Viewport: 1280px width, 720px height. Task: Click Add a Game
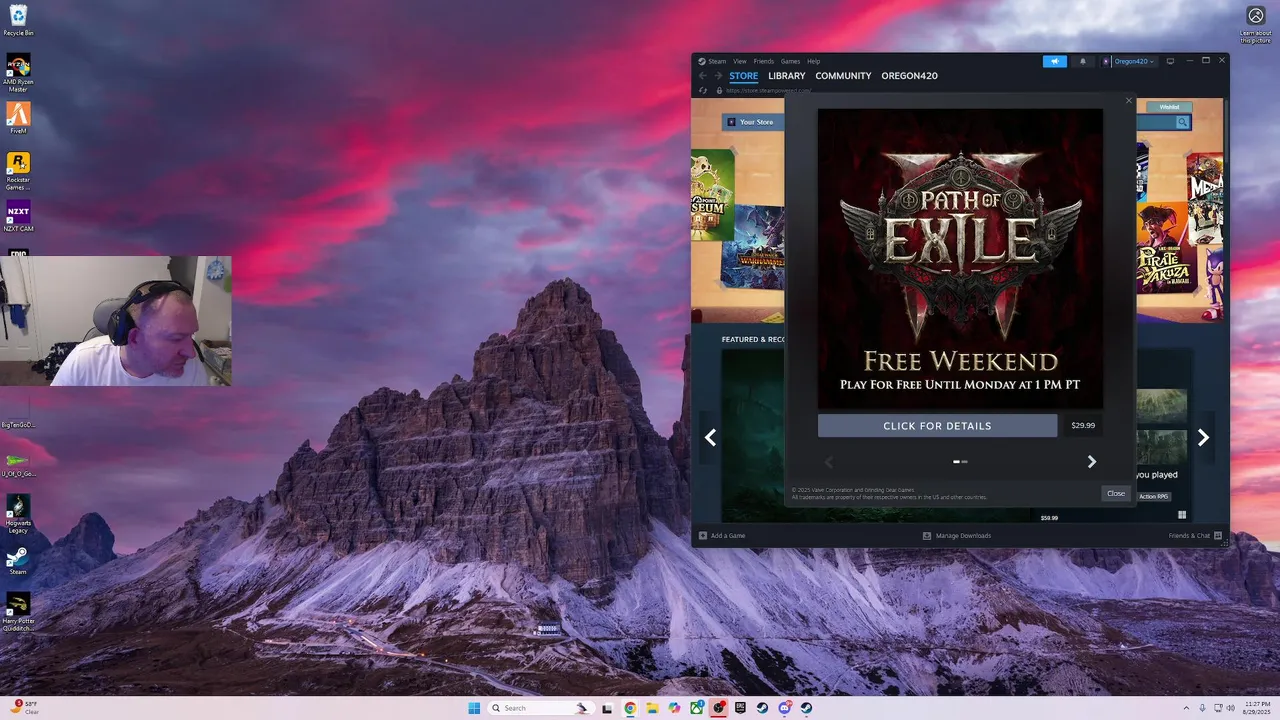pos(722,536)
